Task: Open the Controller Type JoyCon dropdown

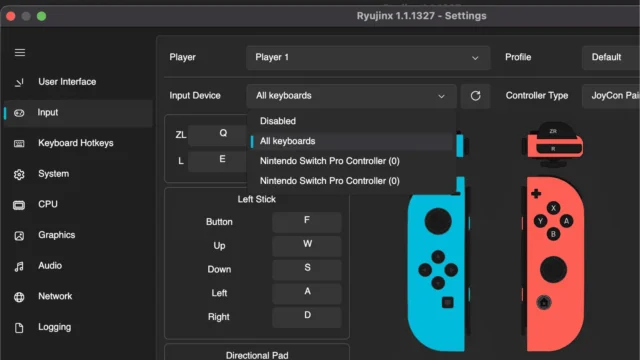Action: [611, 96]
